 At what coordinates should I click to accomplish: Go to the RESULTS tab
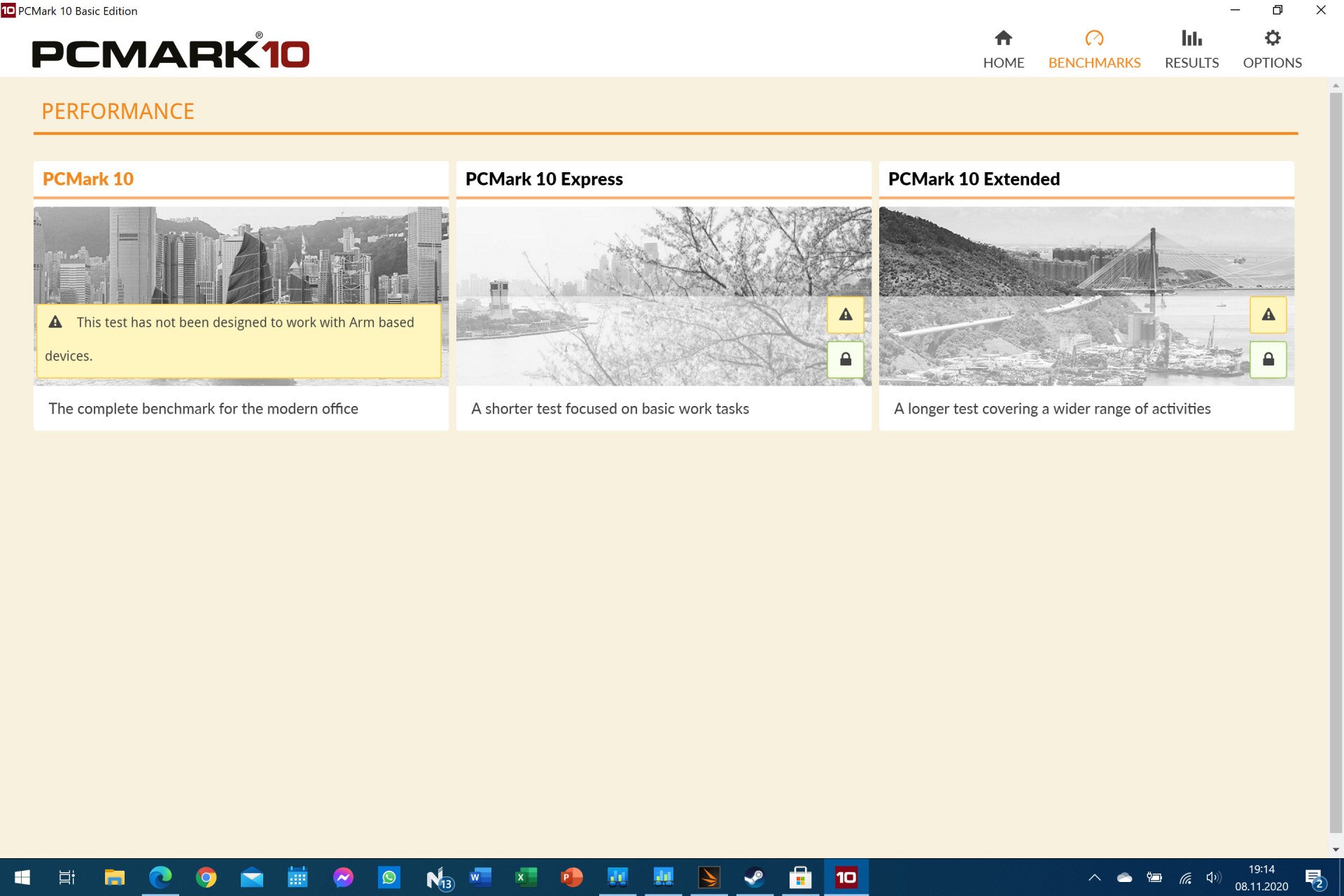pyautogui.click(x=1191, y=49)
